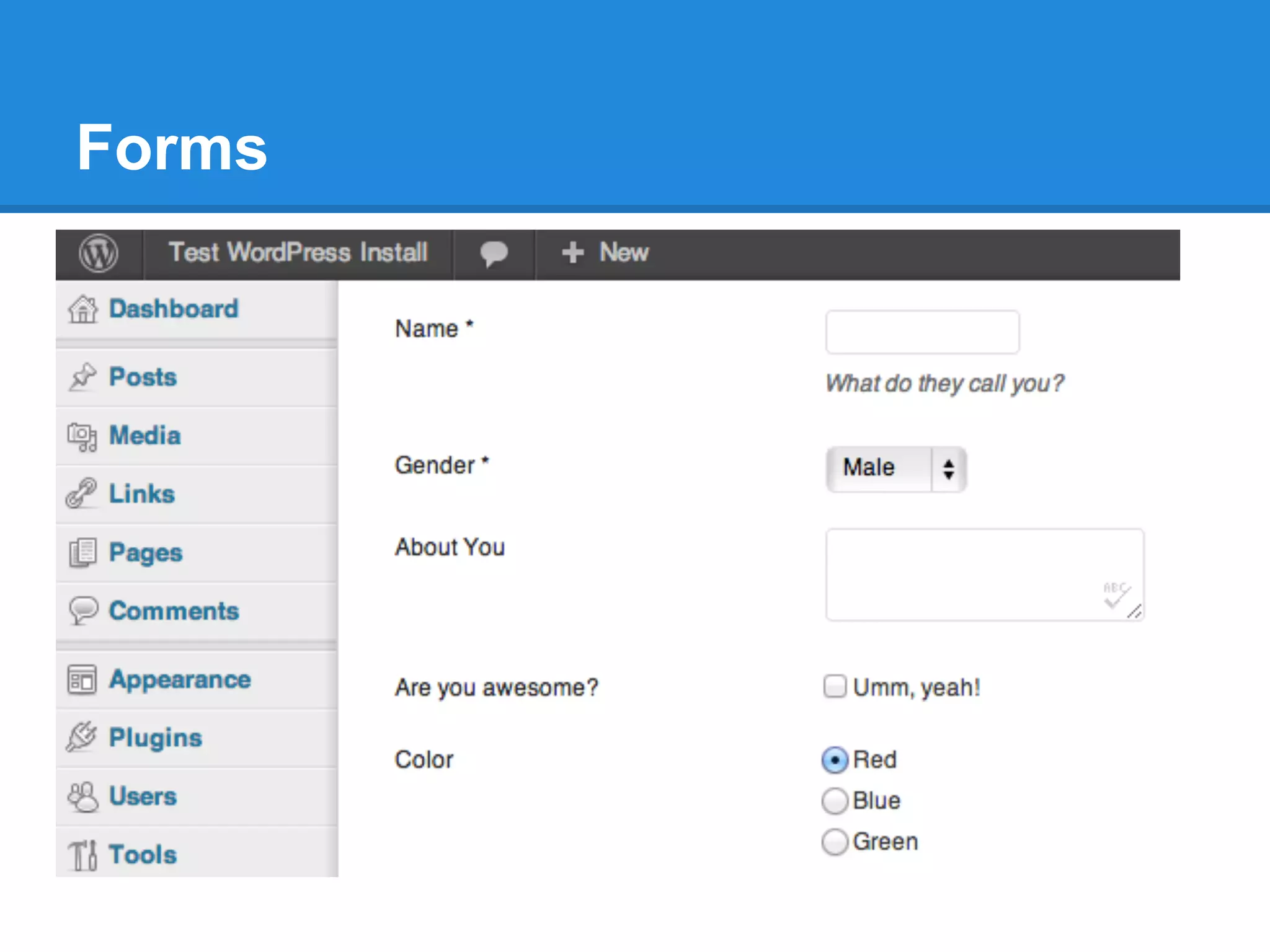This screenshot has height=952, width=1270.
Task: Open the Appearance menu item
Action: 197,680
